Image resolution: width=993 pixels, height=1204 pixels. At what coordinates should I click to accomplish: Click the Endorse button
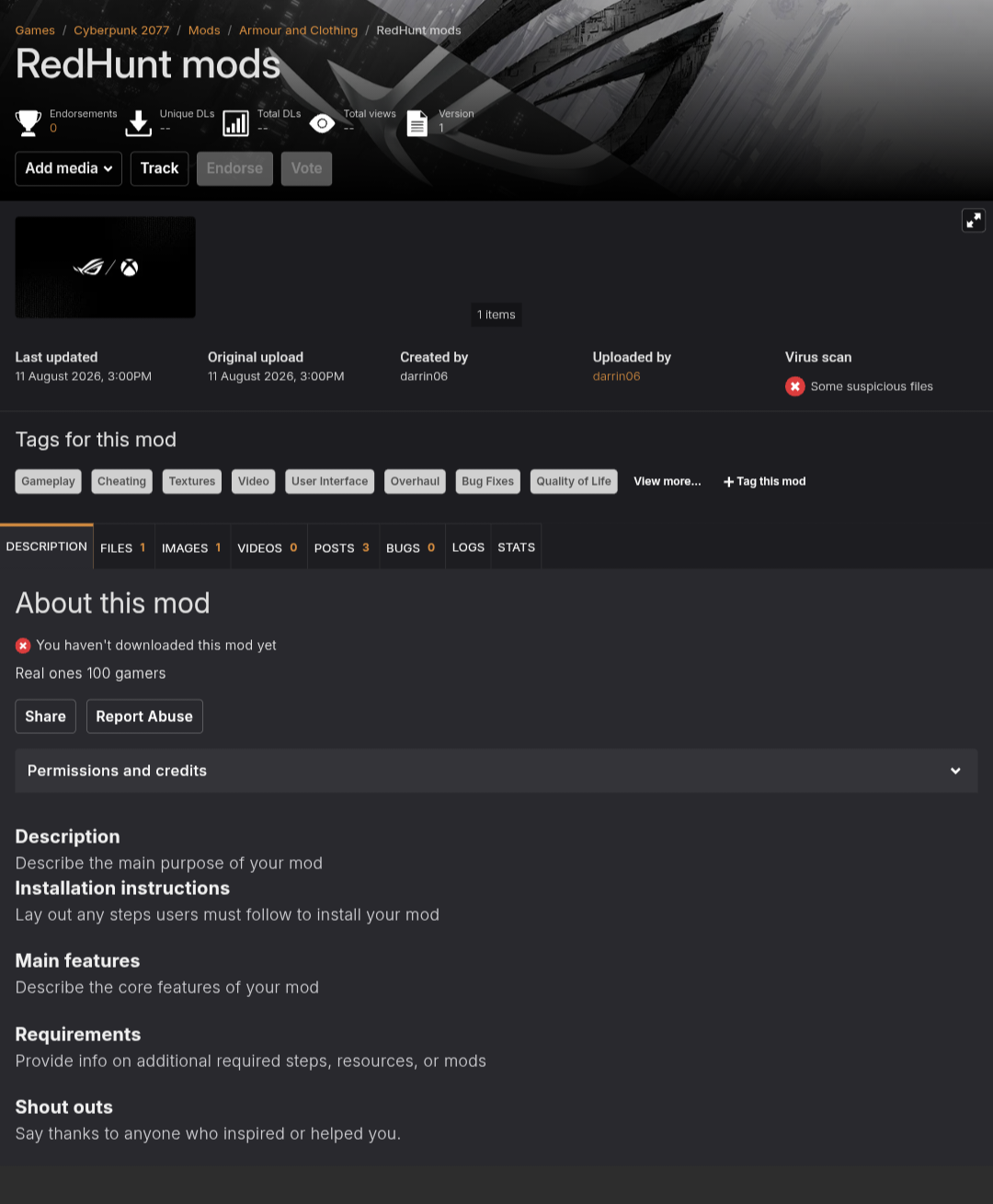click(x=234, y=168)
